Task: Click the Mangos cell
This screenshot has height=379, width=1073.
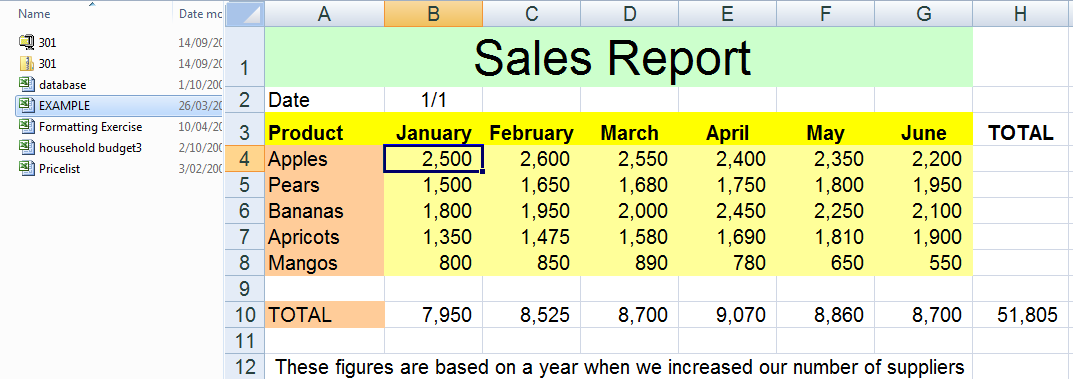Action: (x=324, y=263)
